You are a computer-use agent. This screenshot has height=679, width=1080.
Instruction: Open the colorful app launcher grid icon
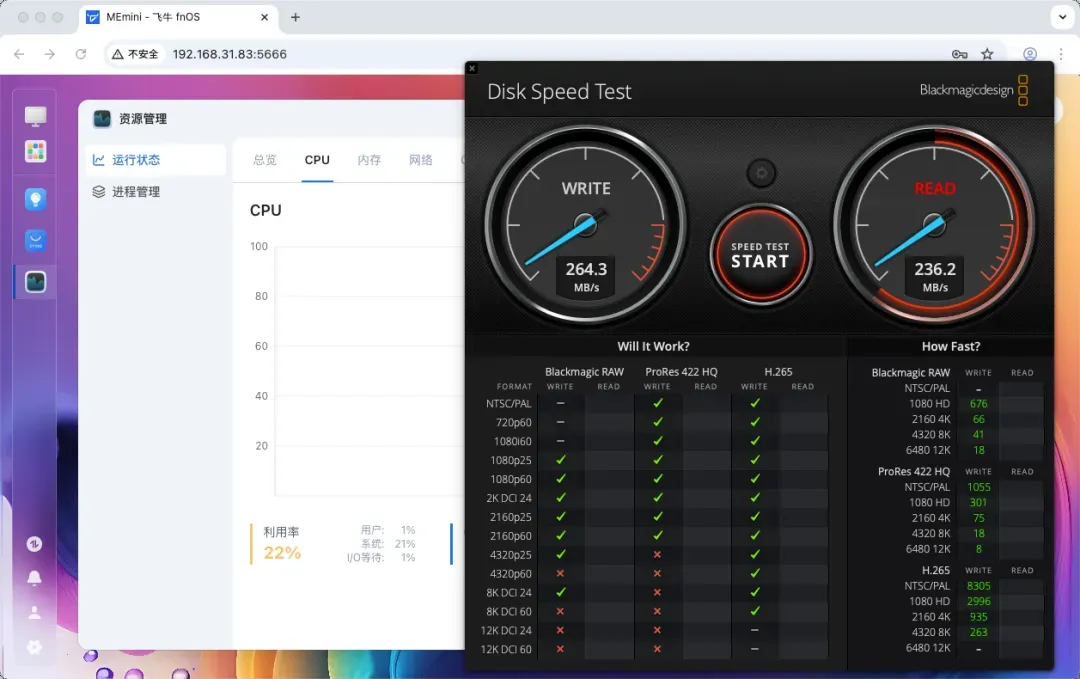(x=35, y=151)
